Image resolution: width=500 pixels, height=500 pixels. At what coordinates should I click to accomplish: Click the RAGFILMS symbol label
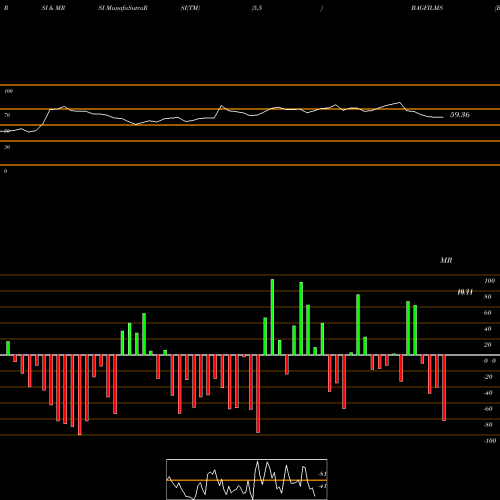[x=427, y=8]
